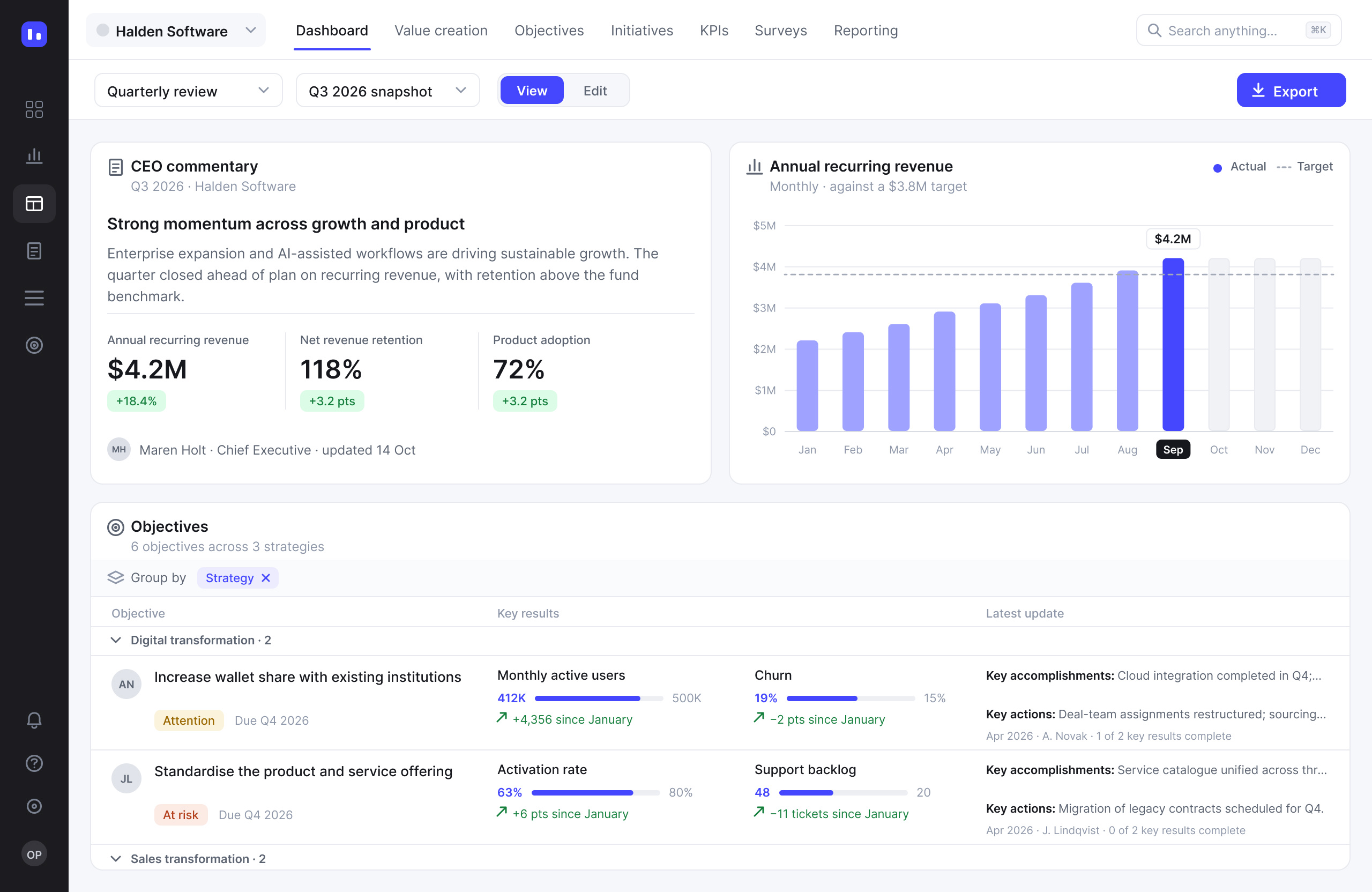This screenshot has width=1372, height=892.
Task: Switch to View mode
Action: pyautogui.click(x=532, y=91)
